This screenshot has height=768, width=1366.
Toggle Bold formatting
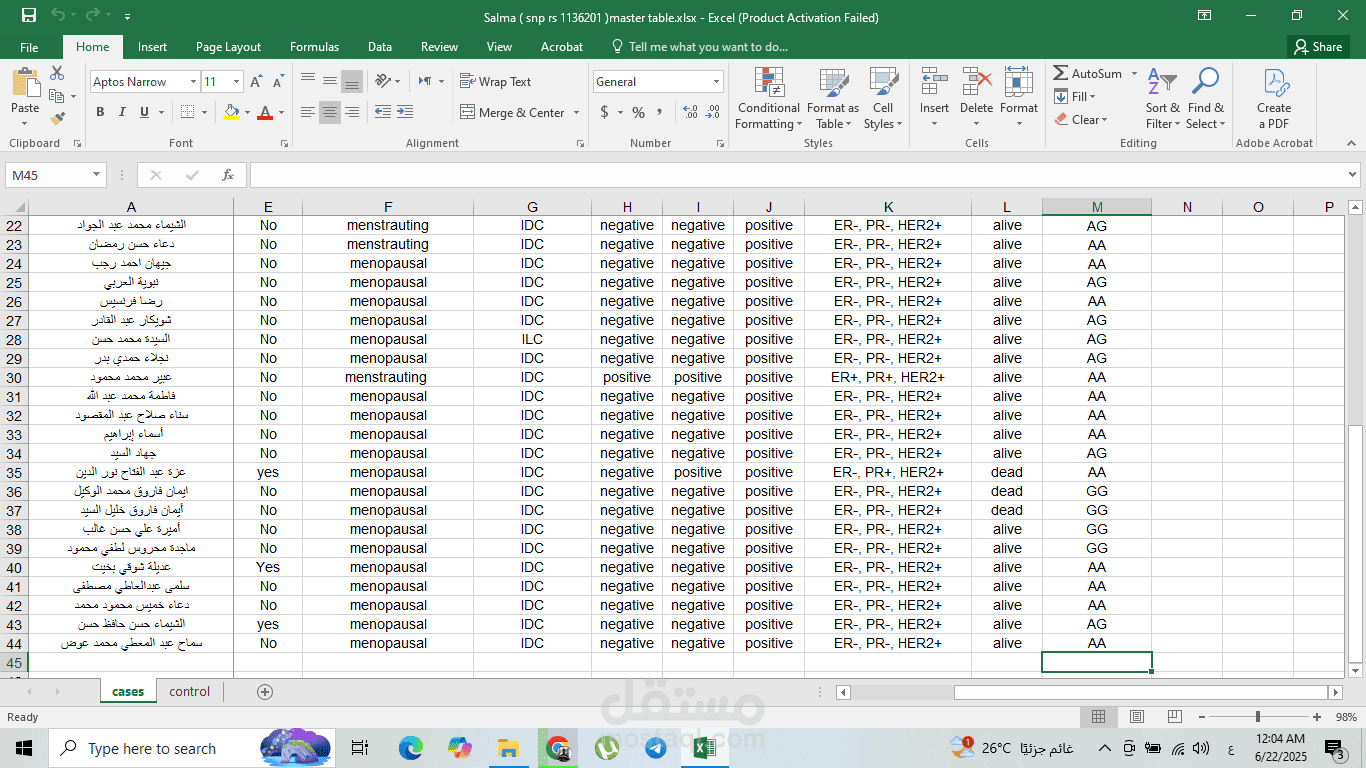click(x=100, y=112)
